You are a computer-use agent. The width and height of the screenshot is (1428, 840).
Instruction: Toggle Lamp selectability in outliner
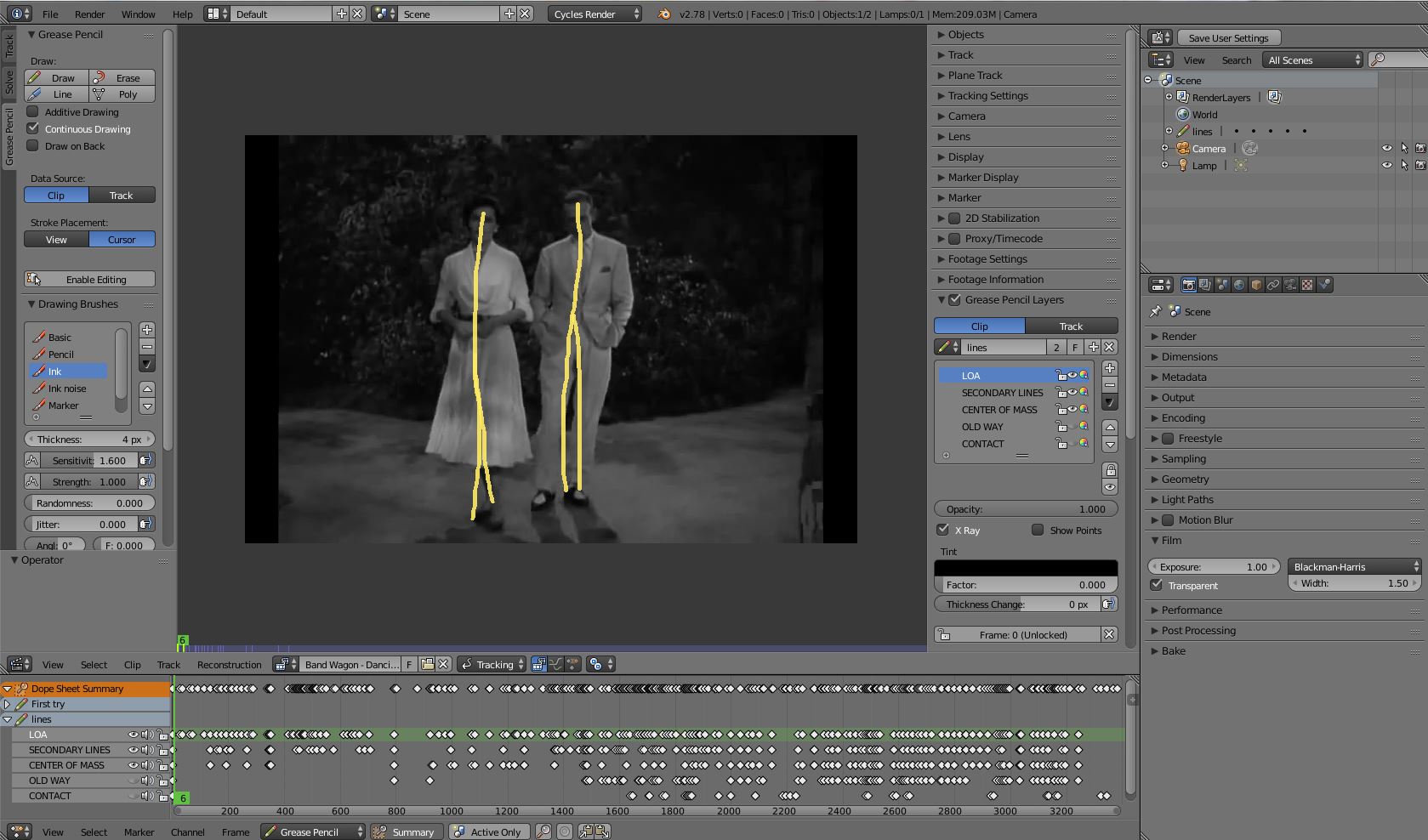point(1404,165)
